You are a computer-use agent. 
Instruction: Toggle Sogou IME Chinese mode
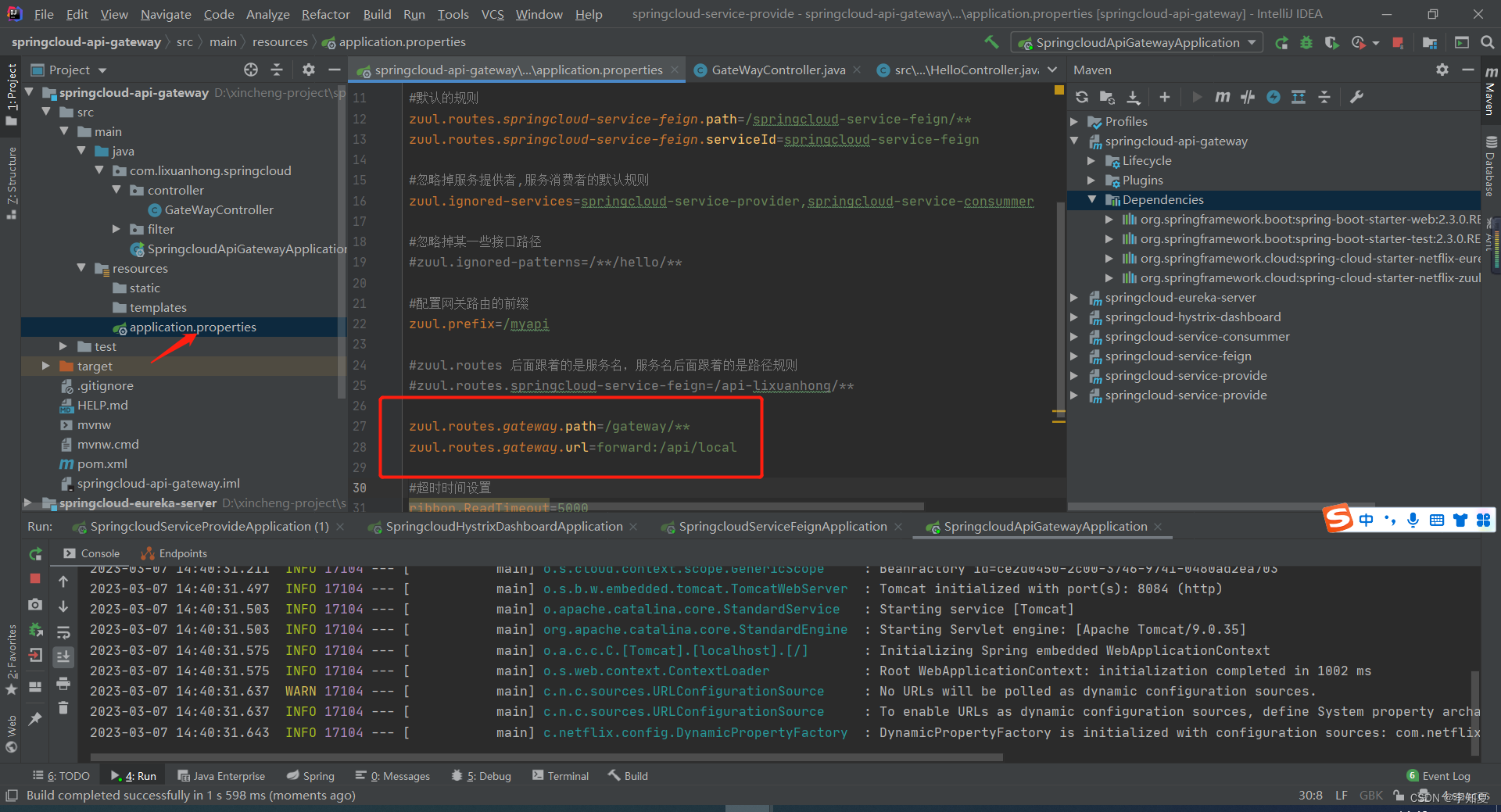pos(1366,520)
